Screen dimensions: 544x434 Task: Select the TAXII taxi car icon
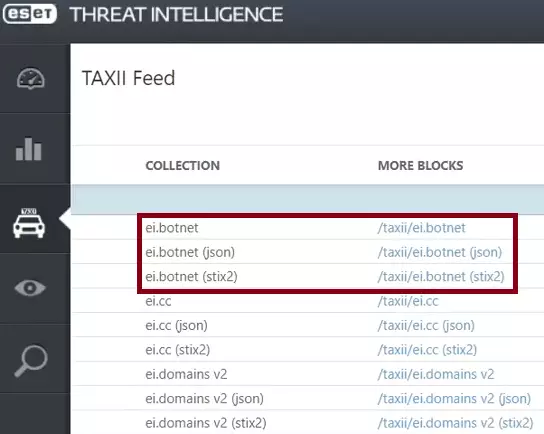point(29,223)
